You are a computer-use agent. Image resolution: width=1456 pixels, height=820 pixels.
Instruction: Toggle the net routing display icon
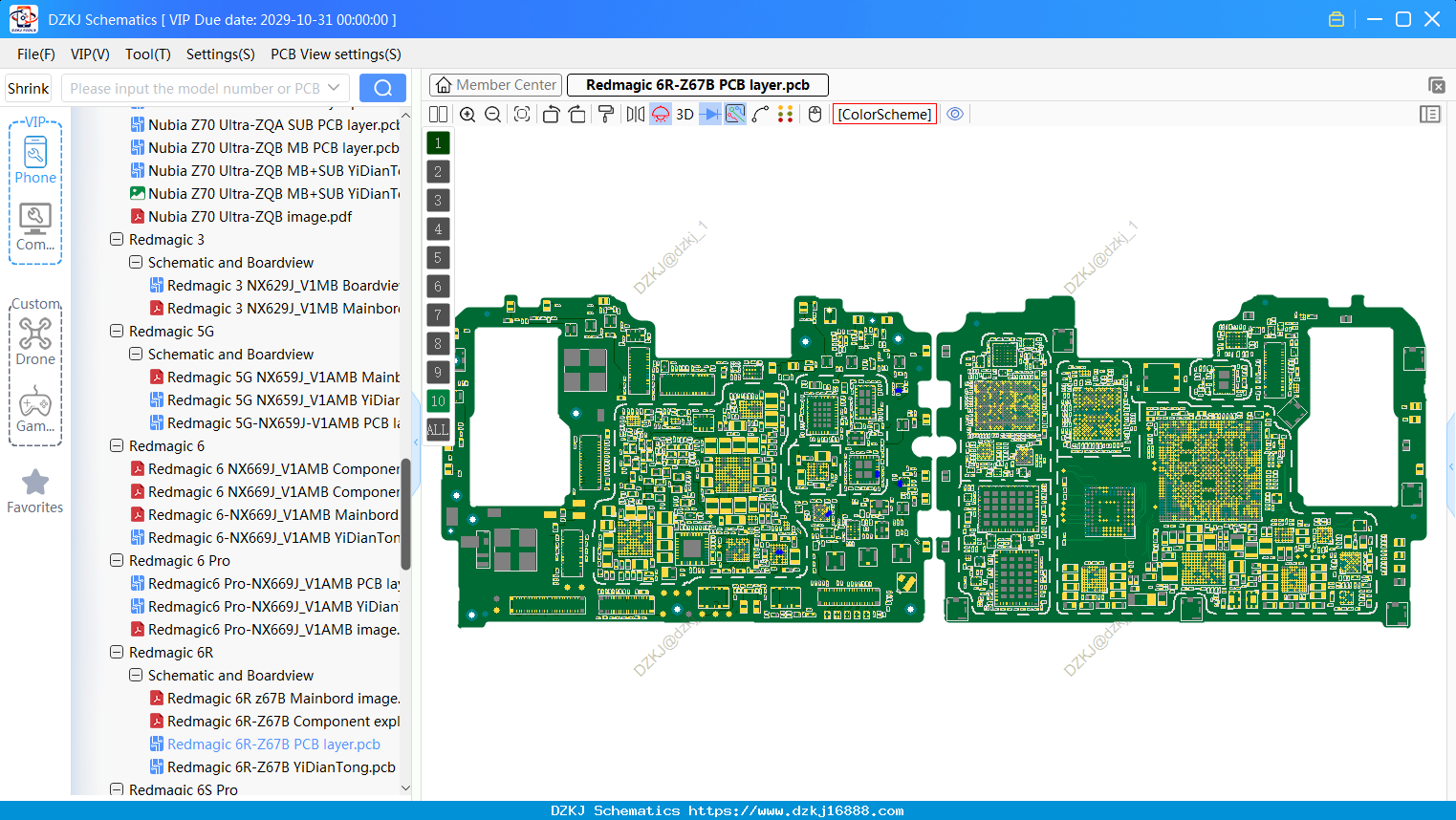[x=735, y=114]
